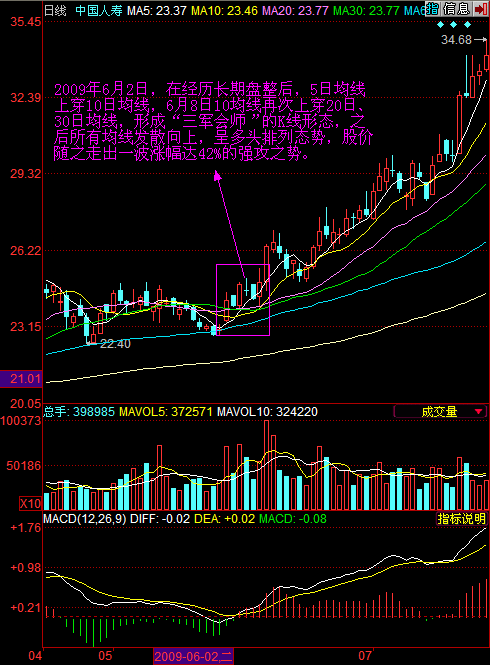Viewport: 490px width, 665px height.
Task: Click the +0.98 MACD axis value
Action: pos(26,567)
